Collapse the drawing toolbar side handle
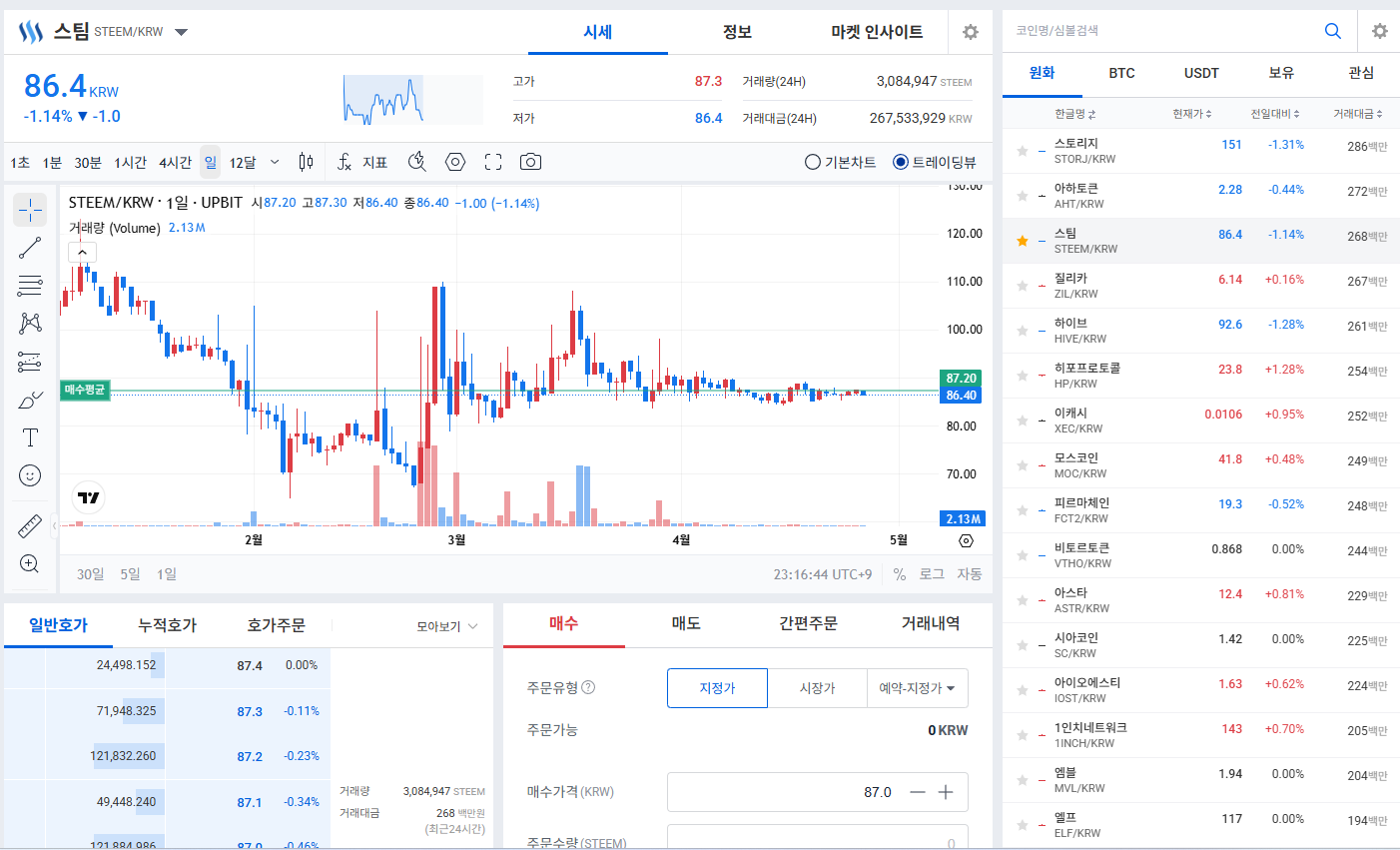This screenshot has width=1400, height=850. pos(54,523)
